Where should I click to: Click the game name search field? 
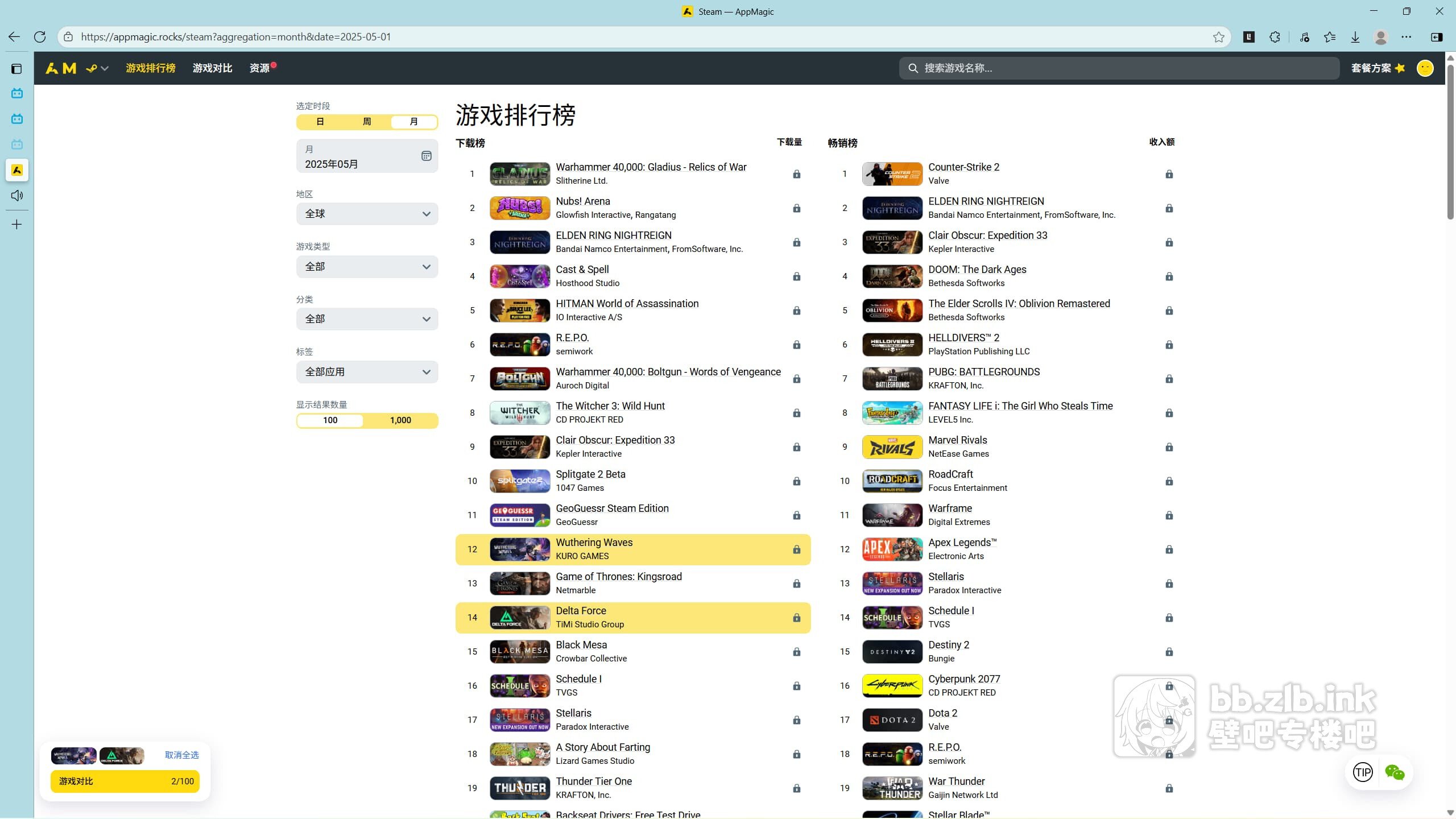point(1118,68)
